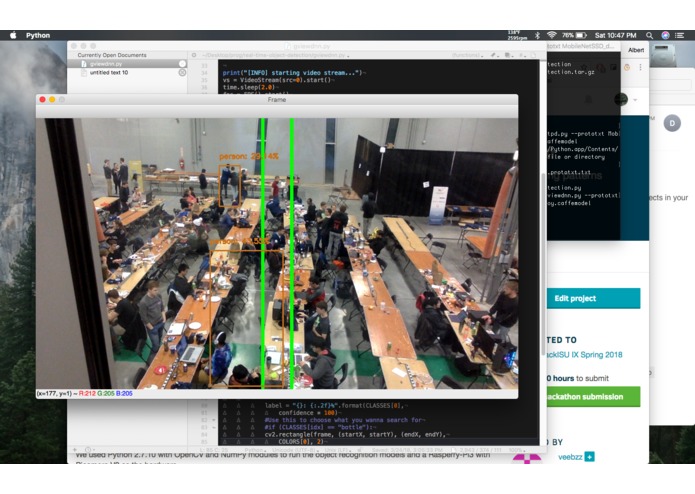Click the Frame window title bar
This screenshot has height=494, width=695.
click(x=277, y=100)
